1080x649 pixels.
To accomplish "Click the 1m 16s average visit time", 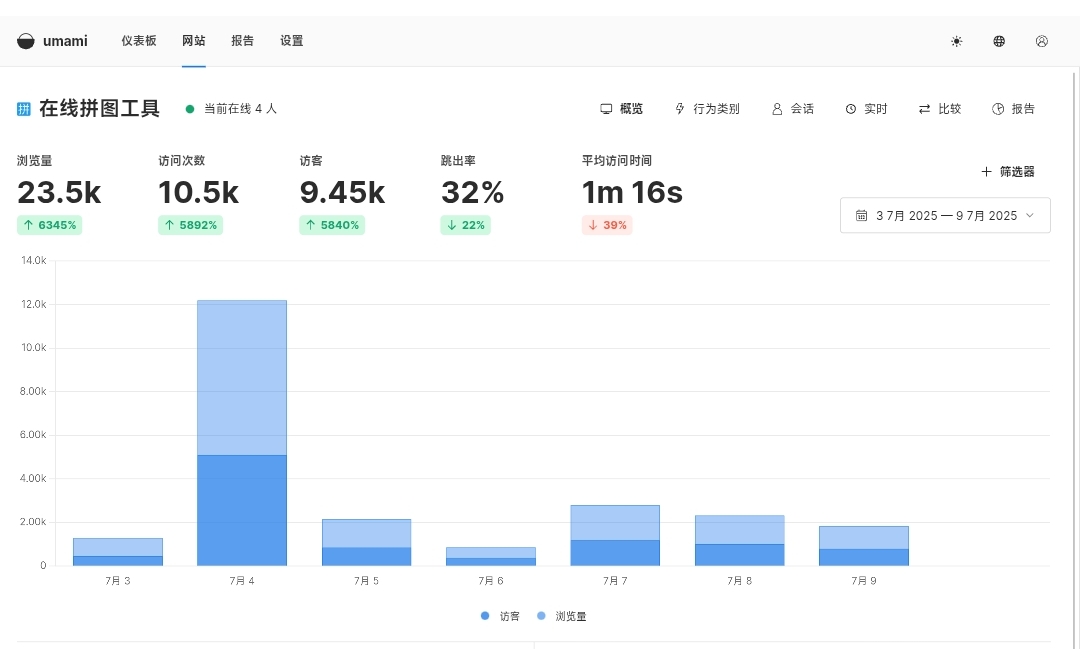I will pyautogui.click(x=632, y=192).
